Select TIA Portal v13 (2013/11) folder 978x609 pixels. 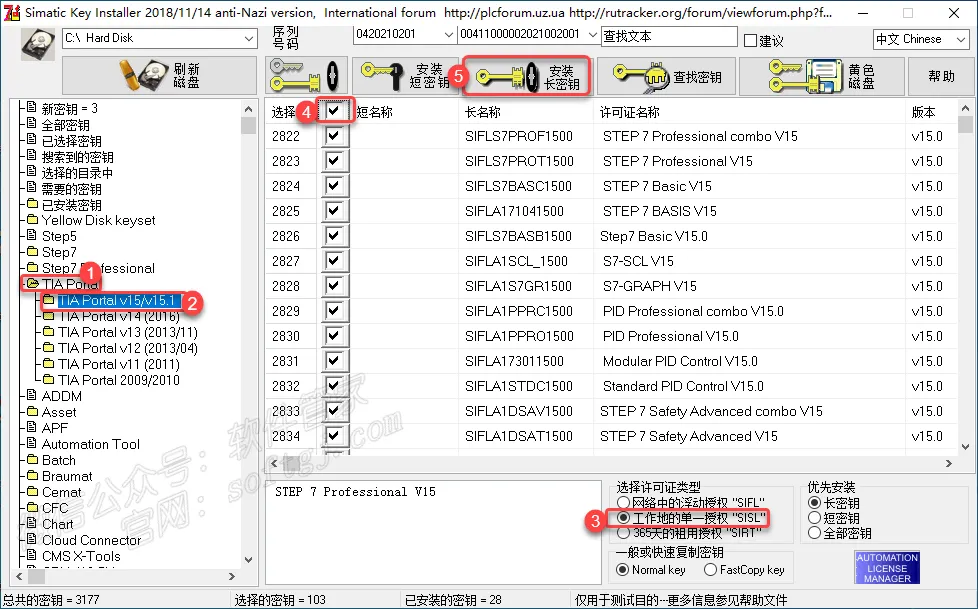click(x=128, y=332)
